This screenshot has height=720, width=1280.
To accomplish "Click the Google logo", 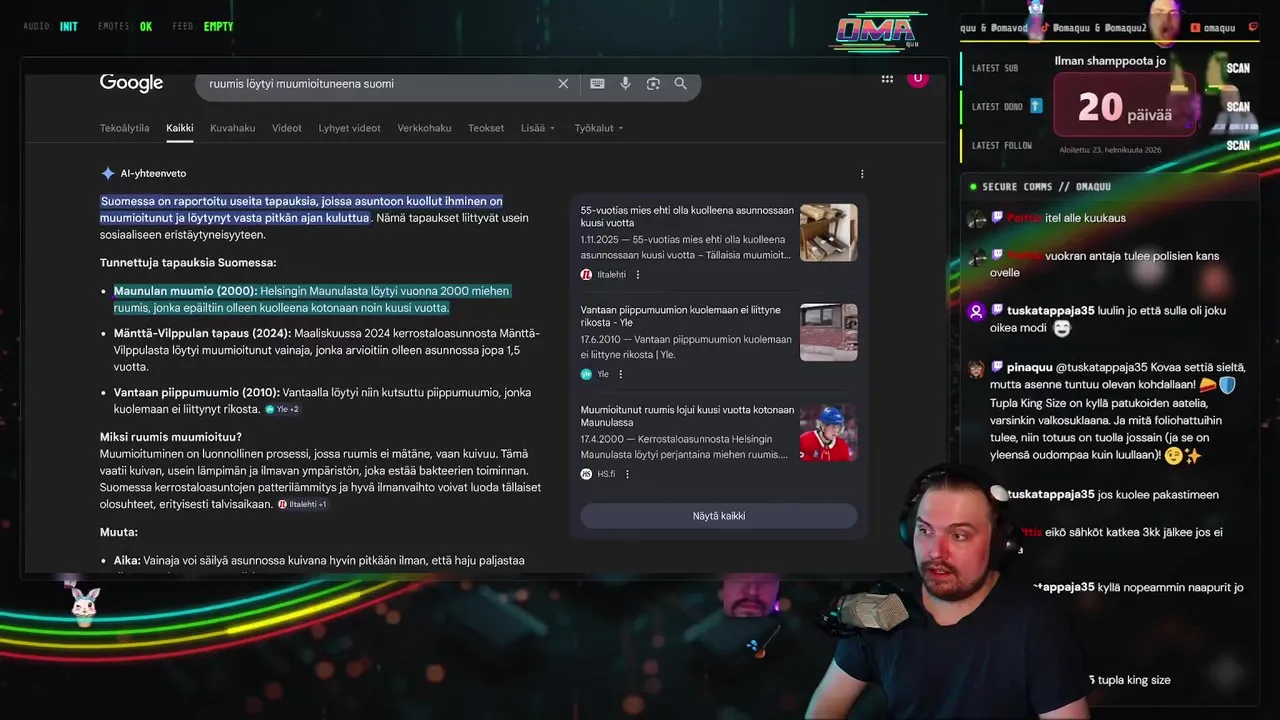I will pos(131,83).
